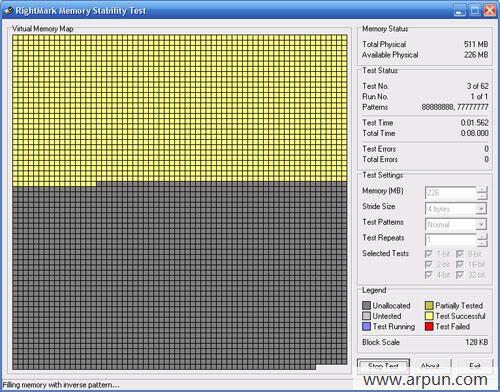Image resolution: width=500 pixels, height=392 pixels.
Task: Click the Test Failed red swatch
Action: pyautogui.click(x=429, y=326)
